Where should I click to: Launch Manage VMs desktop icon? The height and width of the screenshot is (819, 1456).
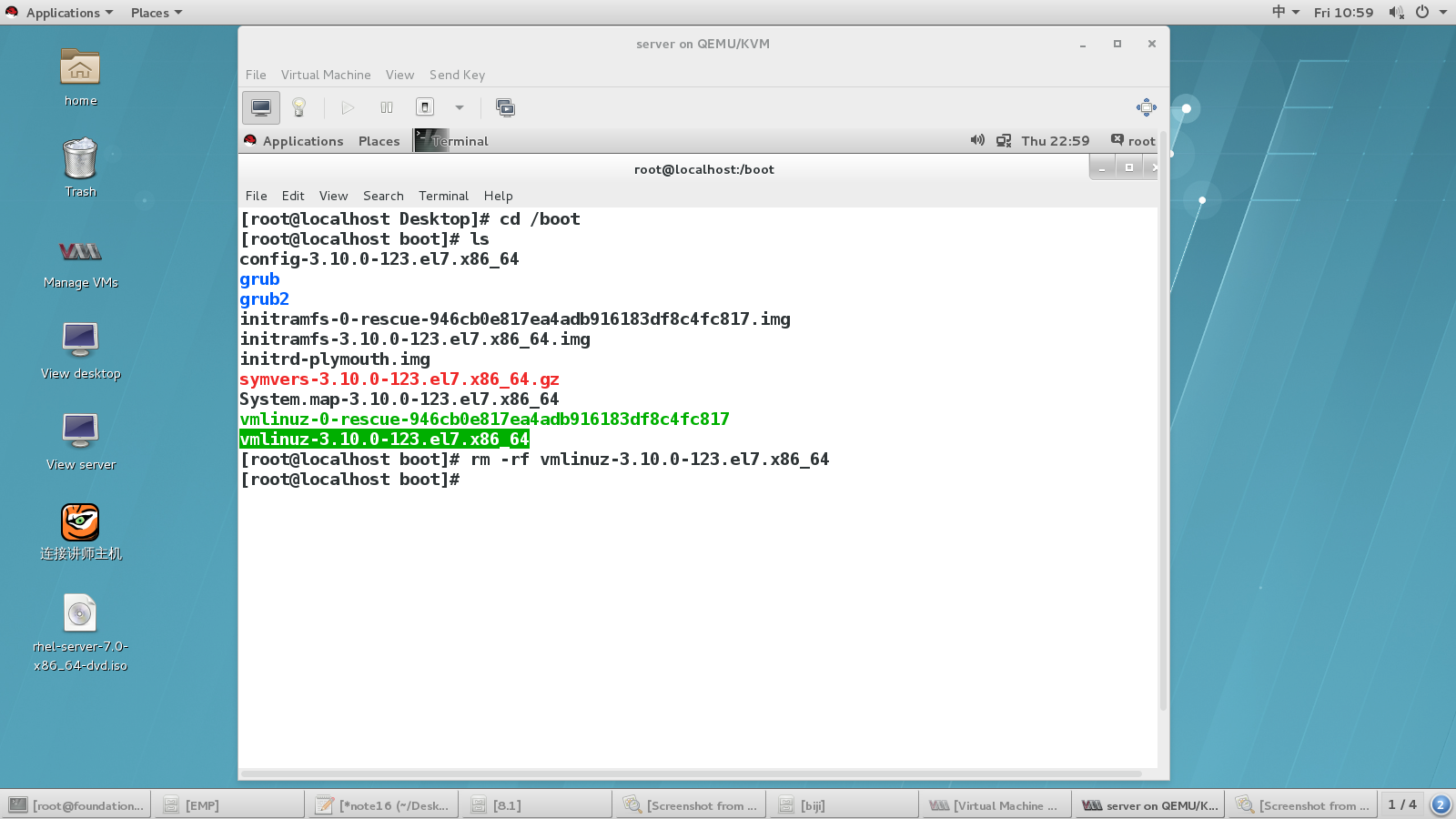click(80, 261)
